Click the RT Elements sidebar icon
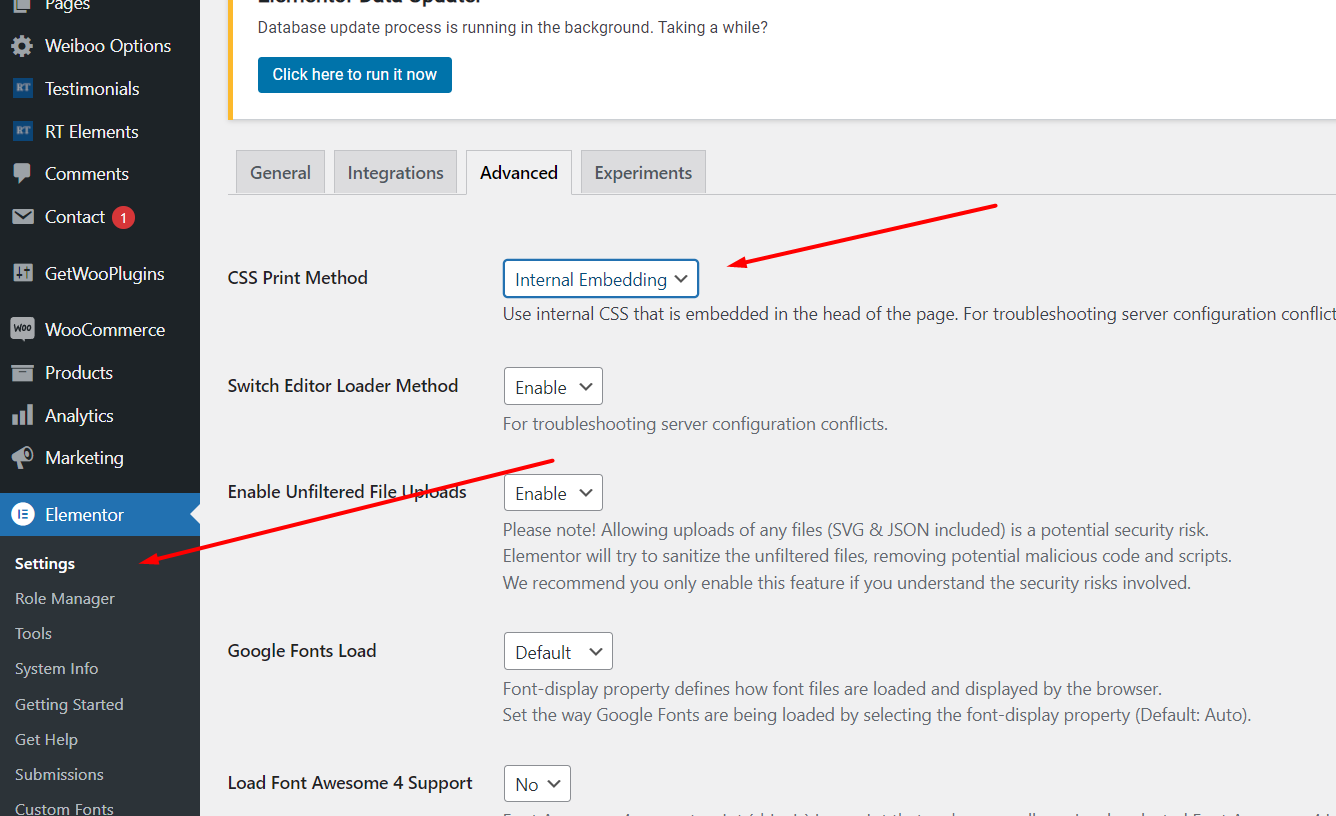This screenshot has height=816, width=1336. tap(22, 132)
